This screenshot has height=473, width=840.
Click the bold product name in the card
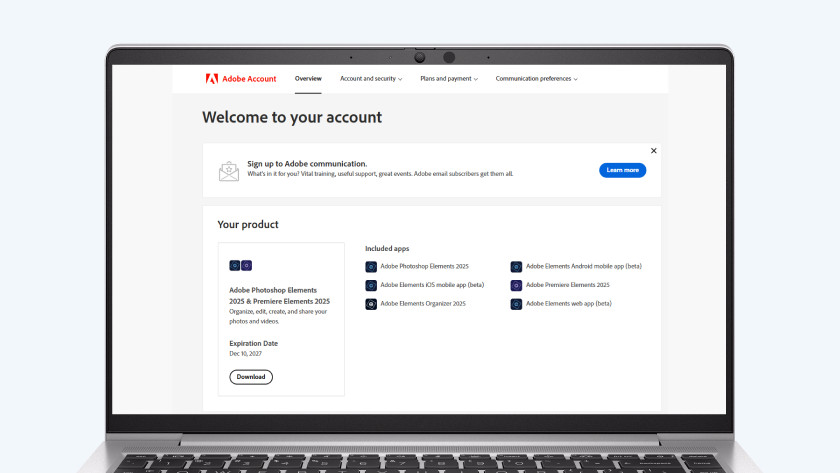click(279, 295)
